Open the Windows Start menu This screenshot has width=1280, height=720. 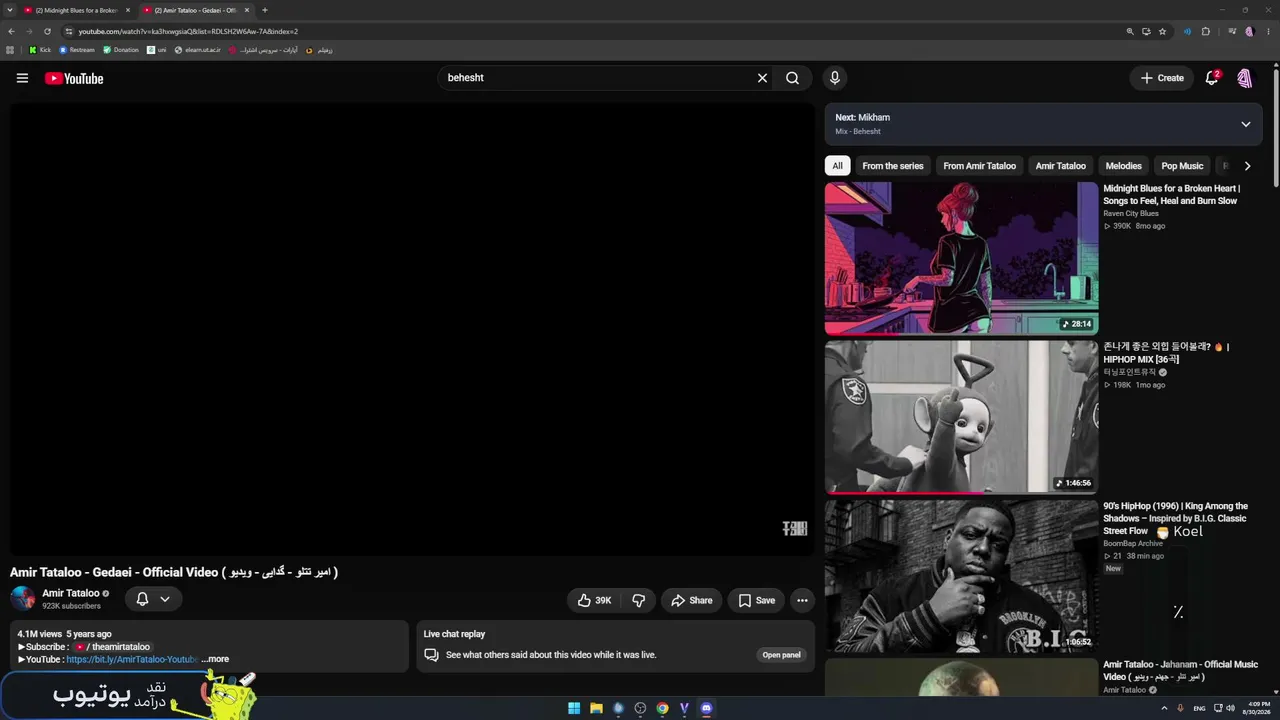[574, 708]
